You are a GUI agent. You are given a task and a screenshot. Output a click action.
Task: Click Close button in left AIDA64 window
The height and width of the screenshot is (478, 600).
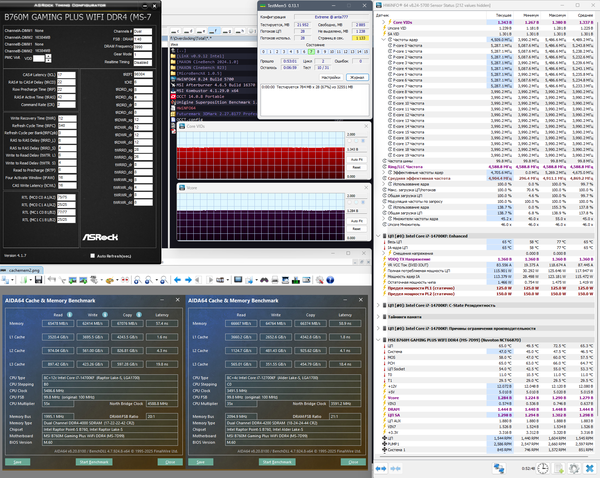[x=170, y=462]
